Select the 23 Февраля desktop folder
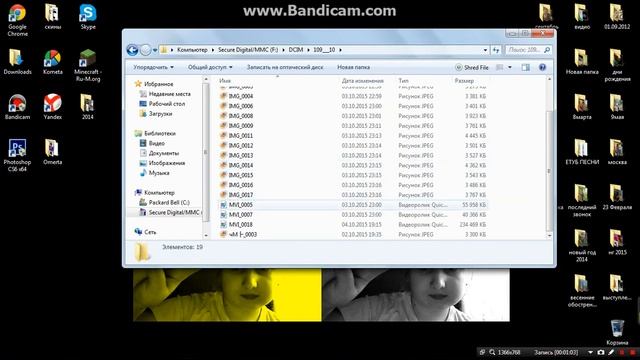This screenshot has width=640, height=360. (x=617, y=197)
